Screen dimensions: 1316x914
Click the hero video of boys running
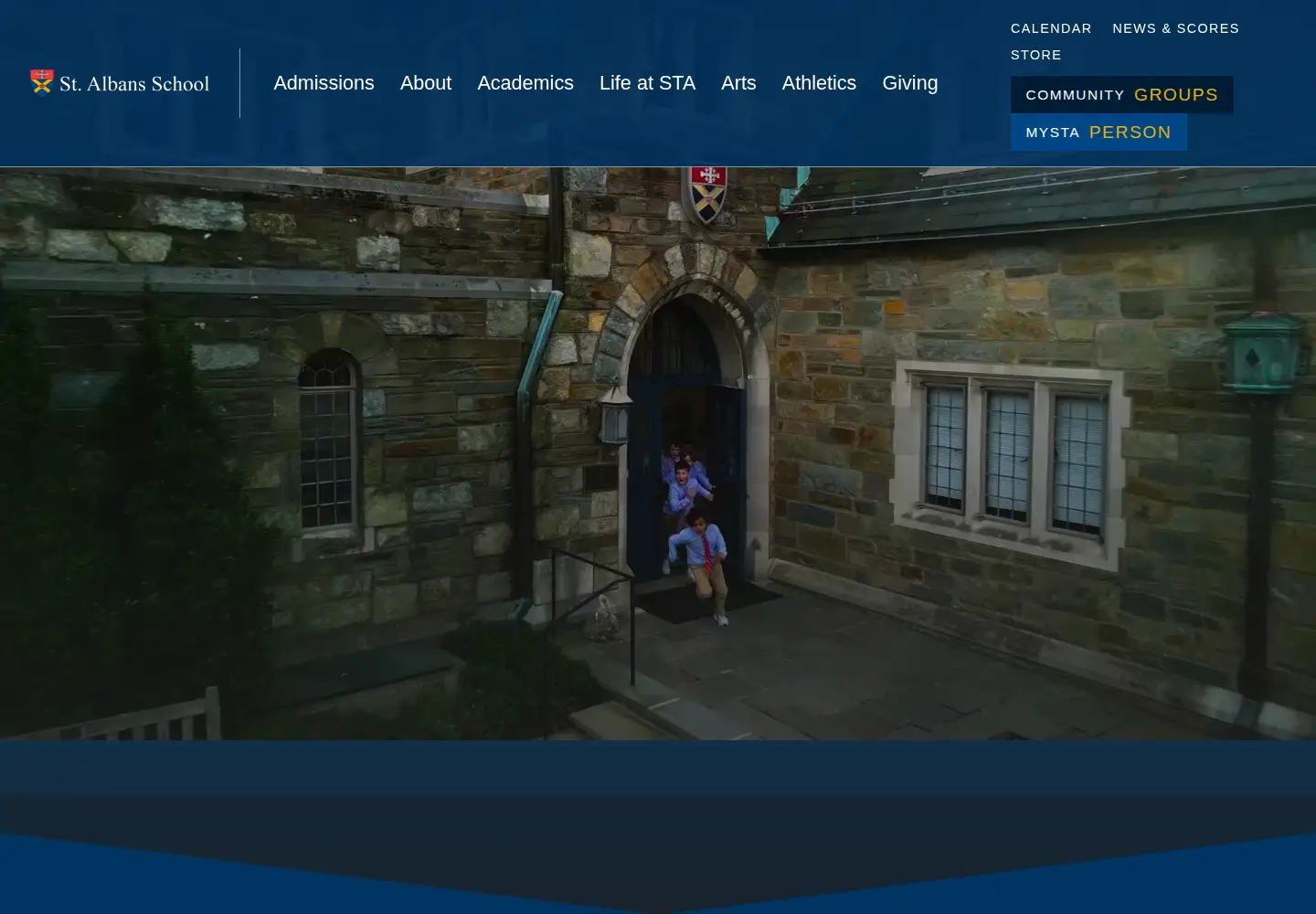click(658, 453)
